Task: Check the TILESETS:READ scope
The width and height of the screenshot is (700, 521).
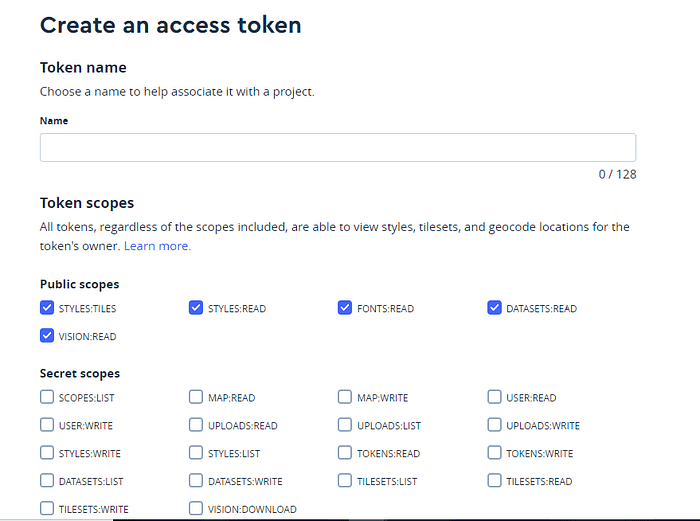Action: click(494, 480)
